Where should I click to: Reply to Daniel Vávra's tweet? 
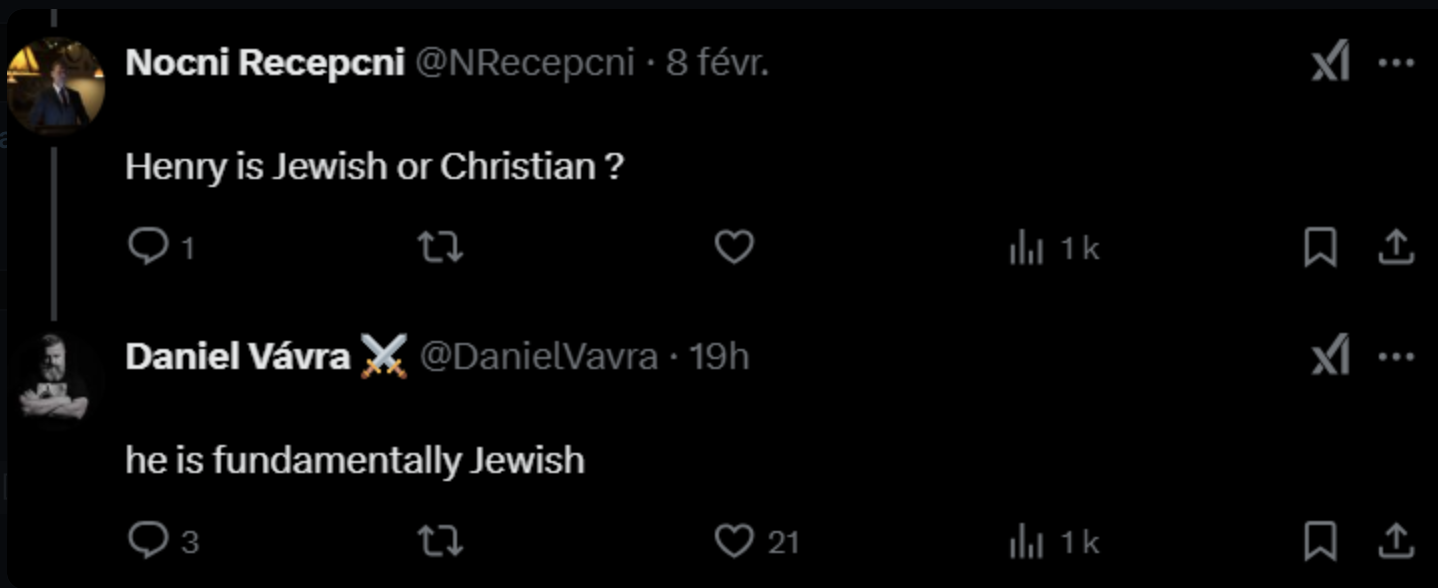(x=149, y=541)
